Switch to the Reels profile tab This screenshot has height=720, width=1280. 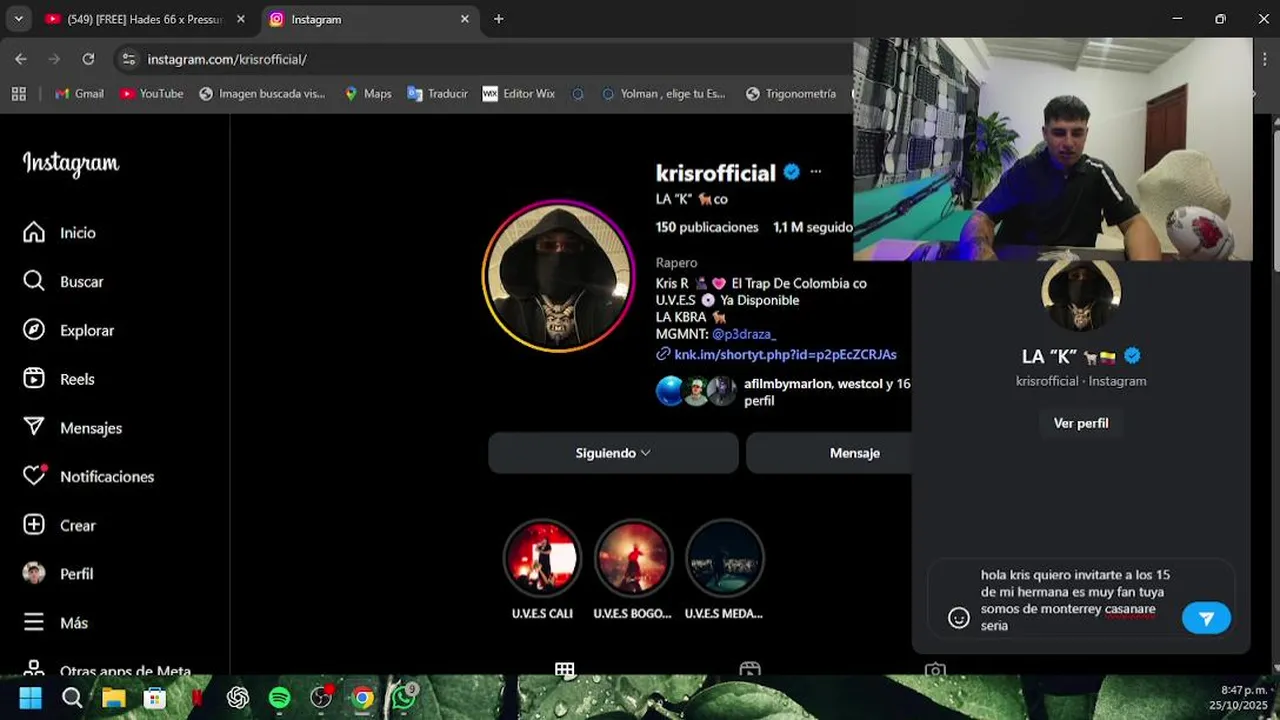tap(750, 668)
